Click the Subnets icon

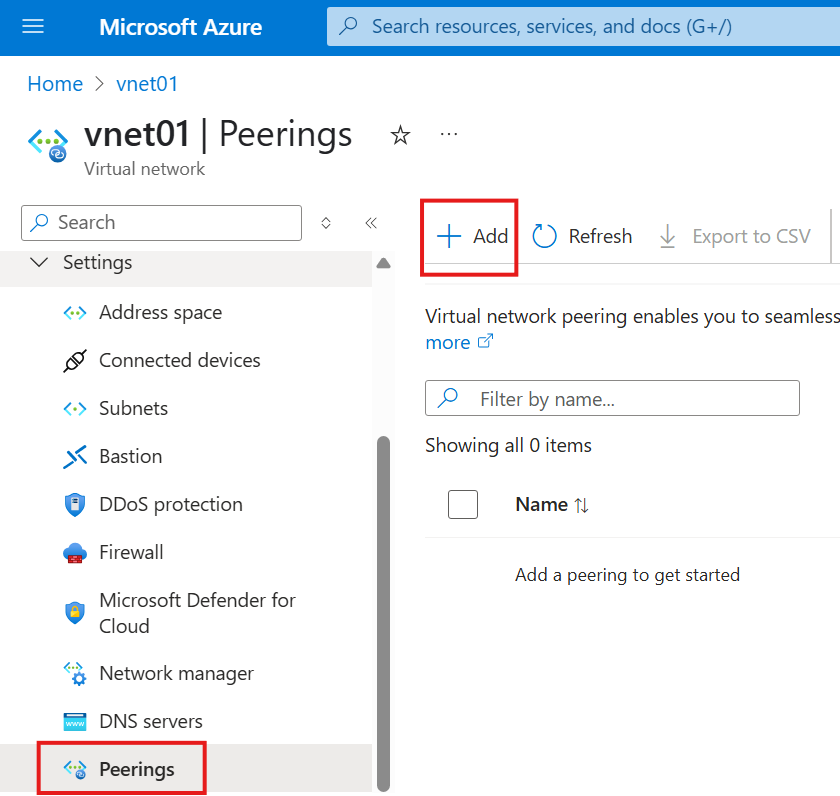coord(75,409)
